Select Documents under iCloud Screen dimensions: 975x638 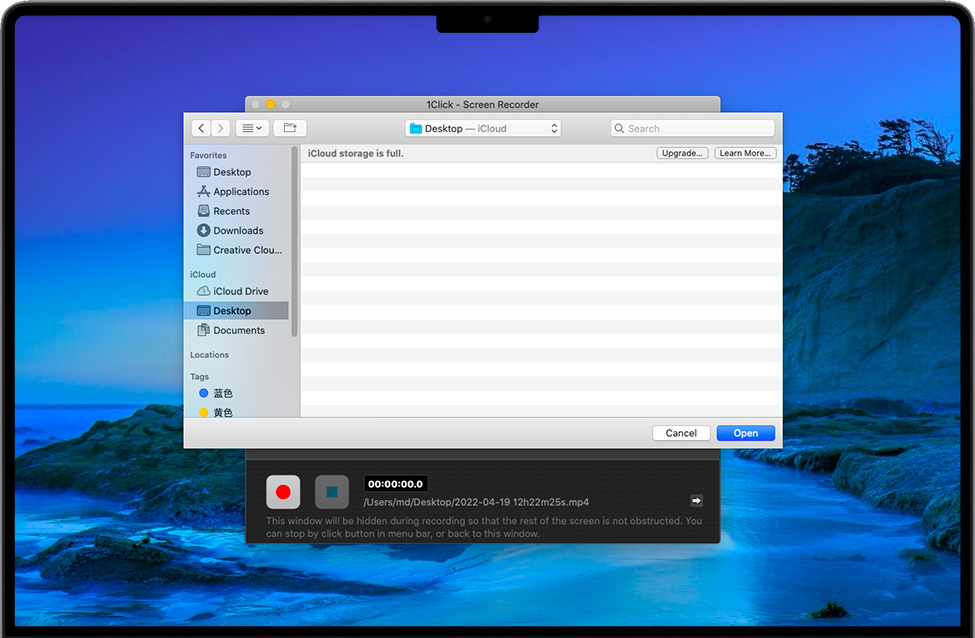(238, 330)
